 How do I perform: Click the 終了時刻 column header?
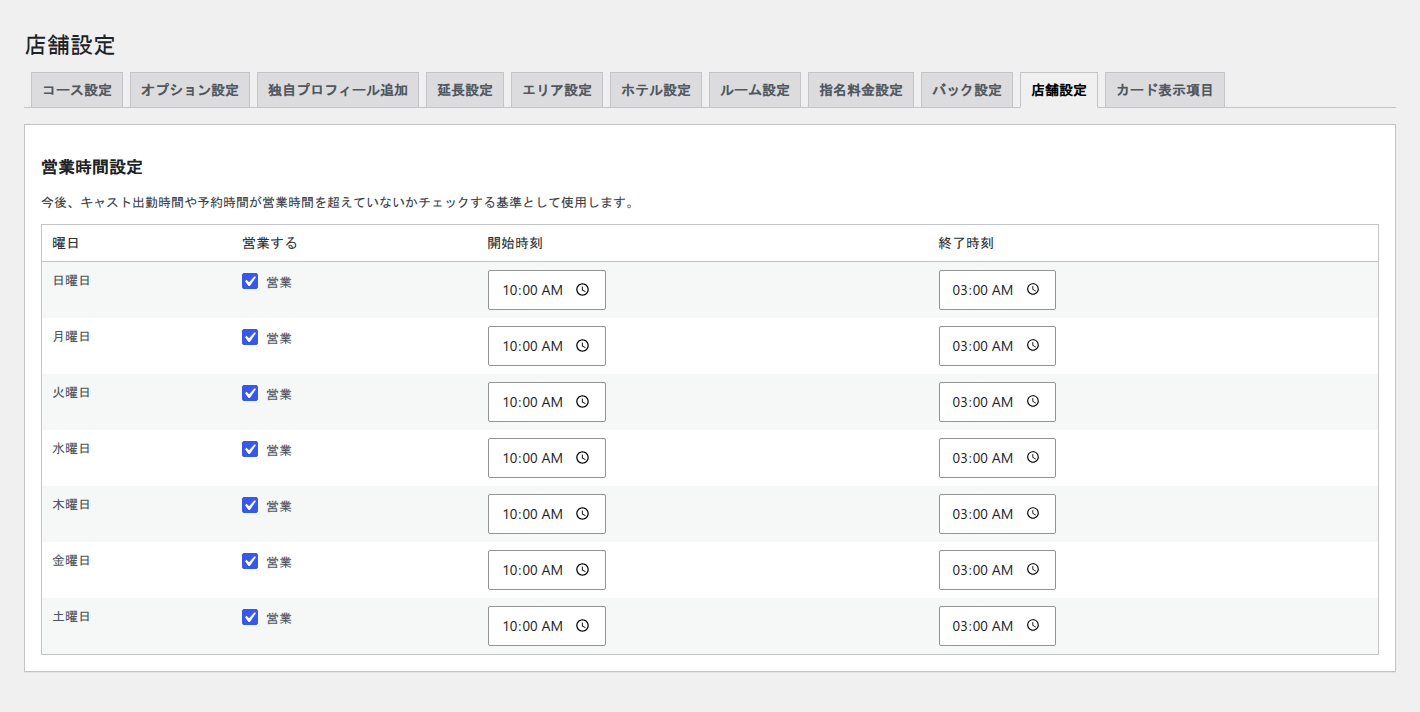966,243
